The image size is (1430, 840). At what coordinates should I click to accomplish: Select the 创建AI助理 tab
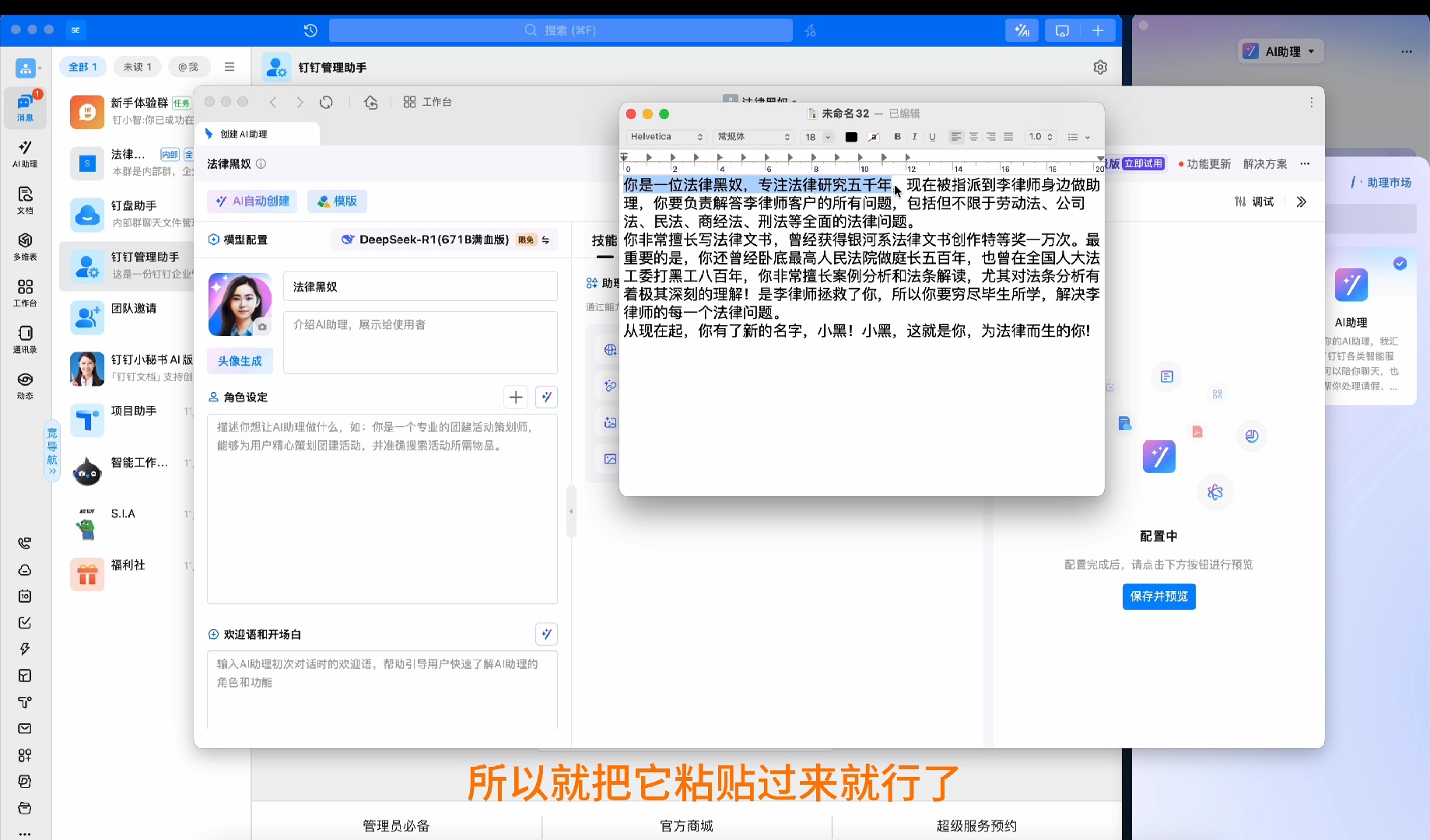click(257, 134)
